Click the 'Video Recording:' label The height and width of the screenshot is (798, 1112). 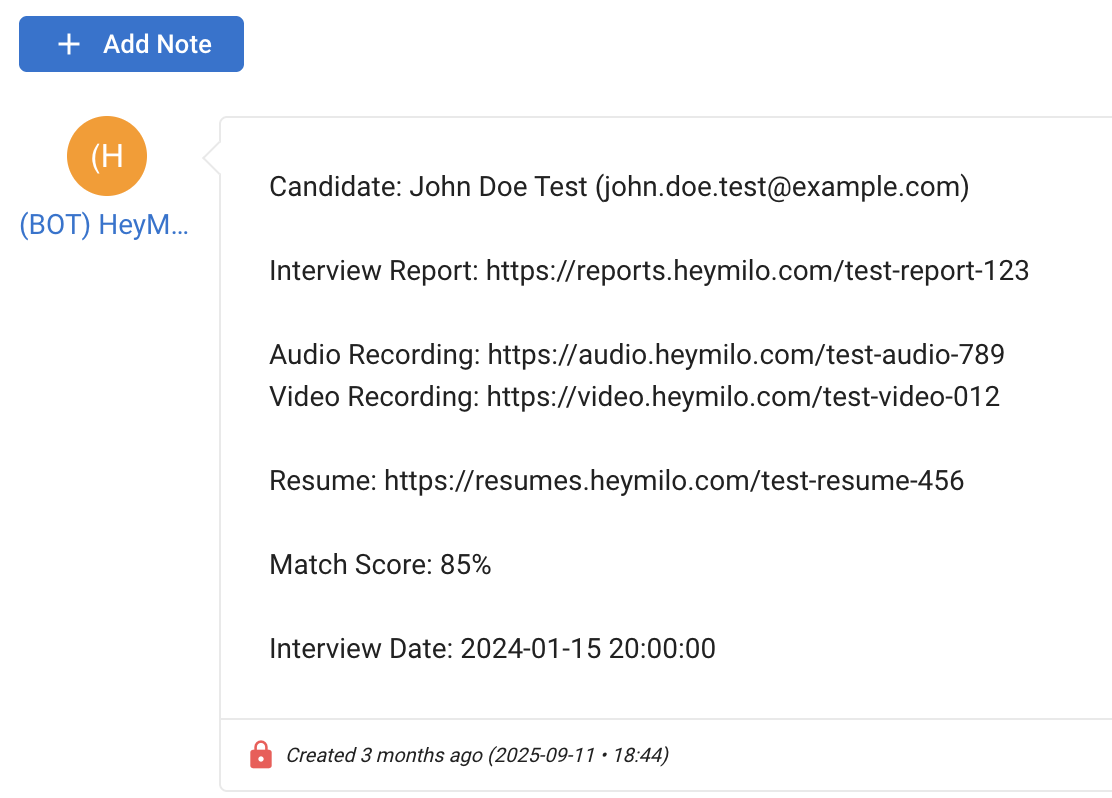tap(374, 397)
